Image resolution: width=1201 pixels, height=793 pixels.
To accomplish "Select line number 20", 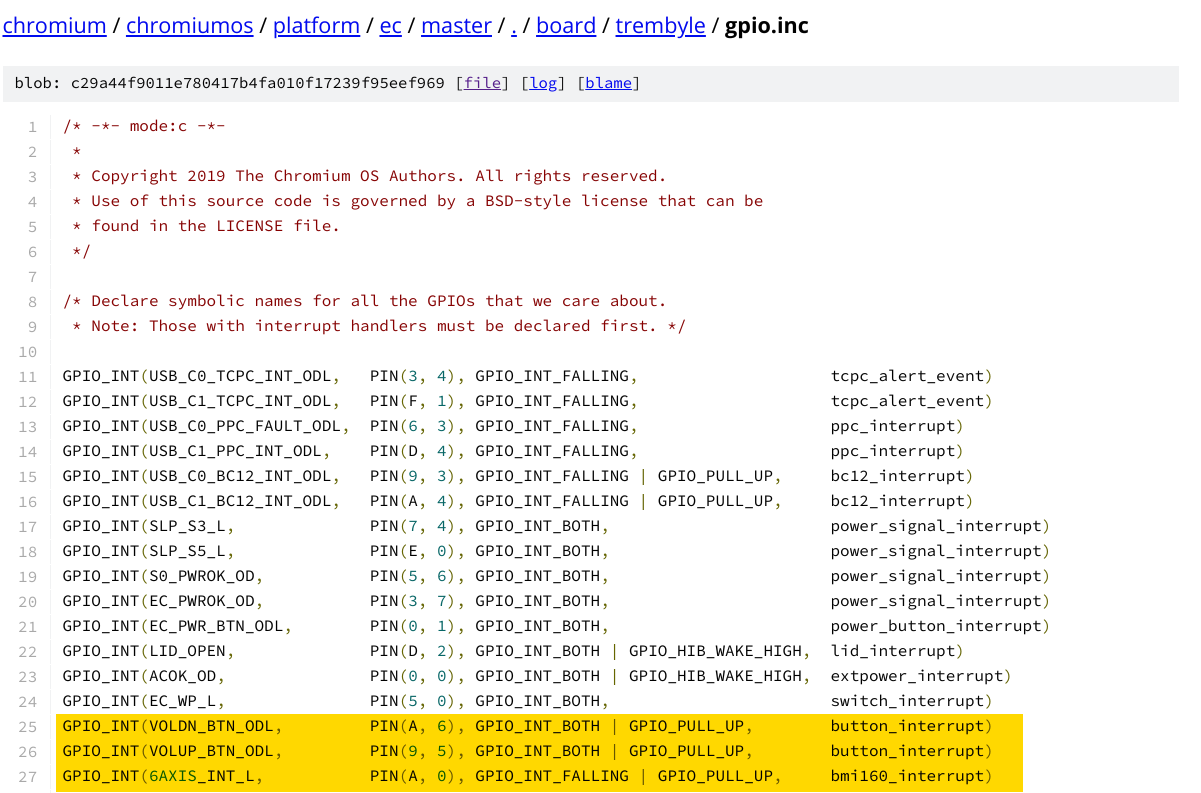I will 29,601.
